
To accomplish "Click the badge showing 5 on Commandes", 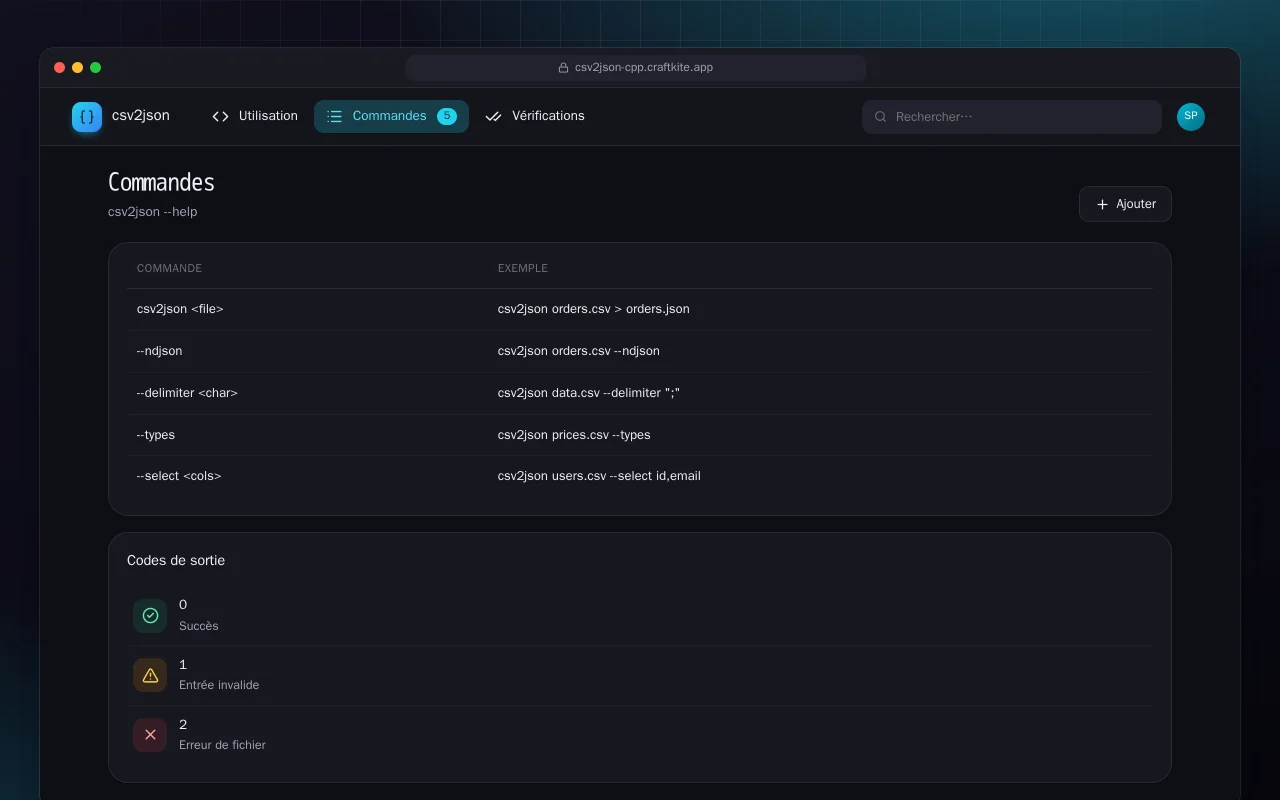I will click(447, 116).
